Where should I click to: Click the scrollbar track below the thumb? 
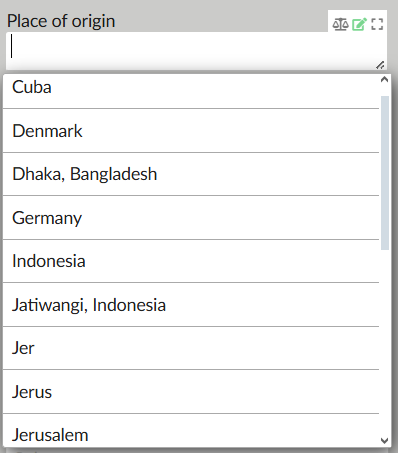(385, 342)
